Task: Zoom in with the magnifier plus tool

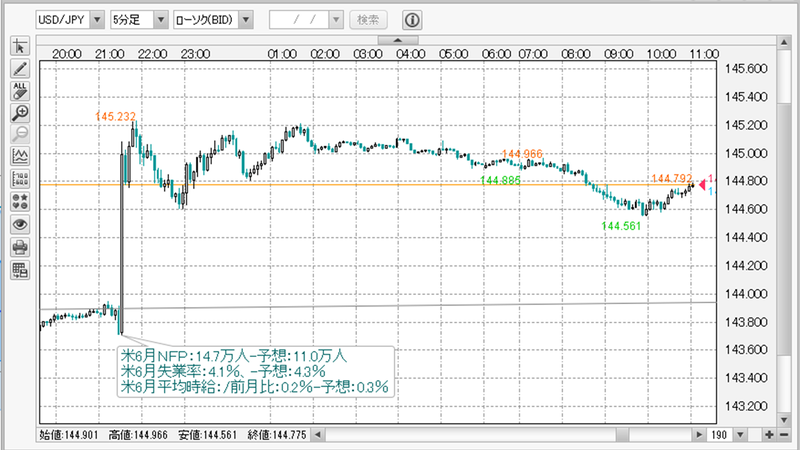Action: pos(20,113)
